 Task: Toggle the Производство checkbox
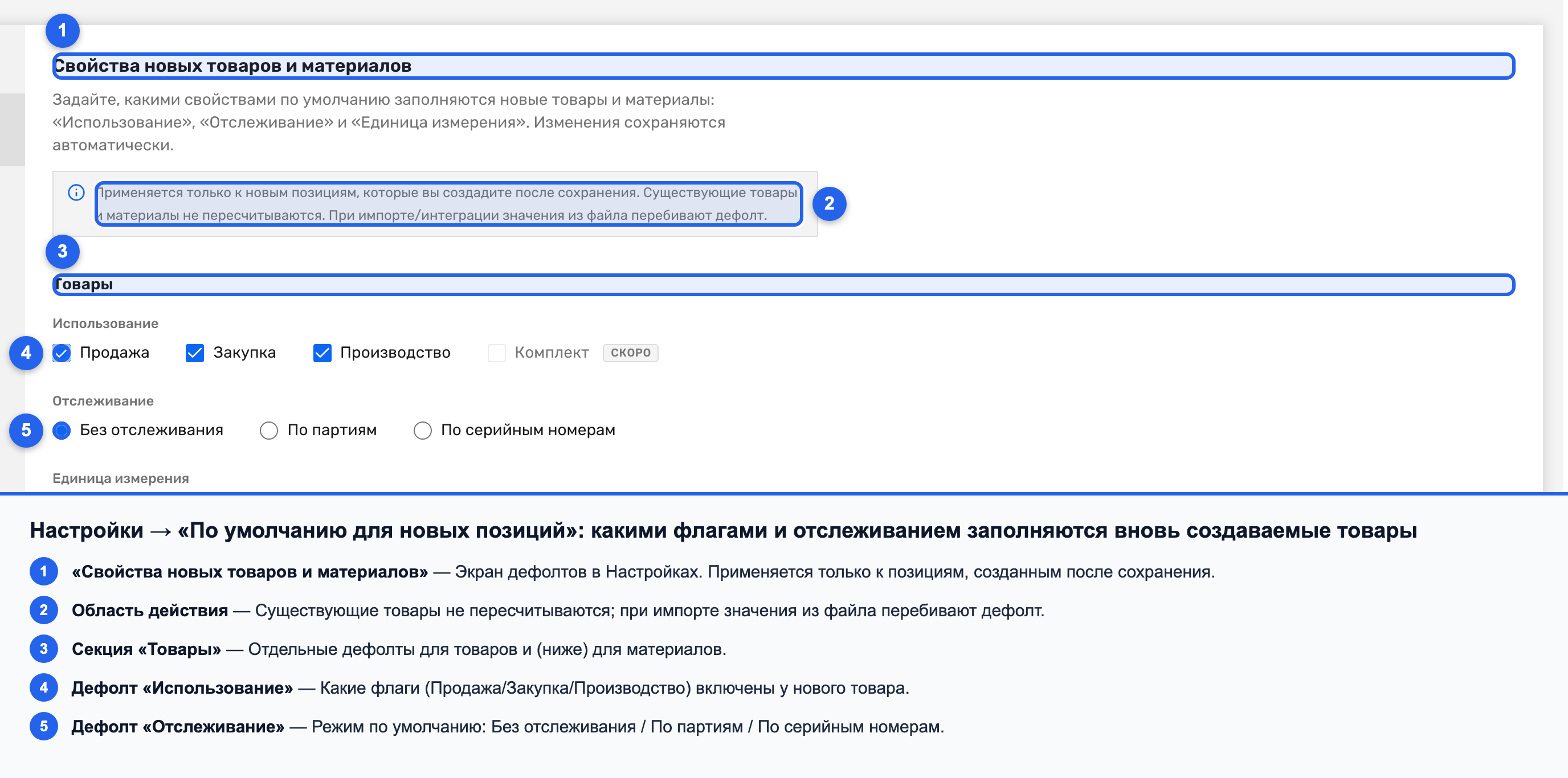(322, 353)
